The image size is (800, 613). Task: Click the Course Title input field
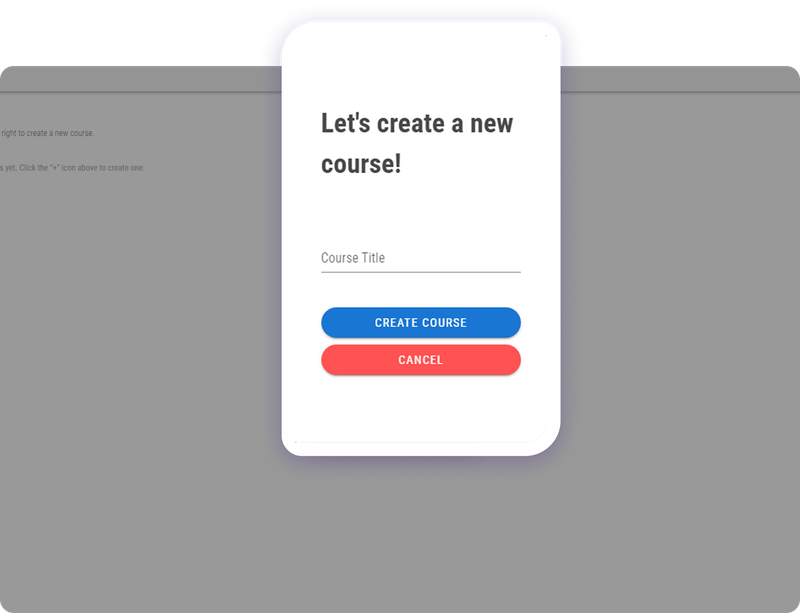pos(420,258)
